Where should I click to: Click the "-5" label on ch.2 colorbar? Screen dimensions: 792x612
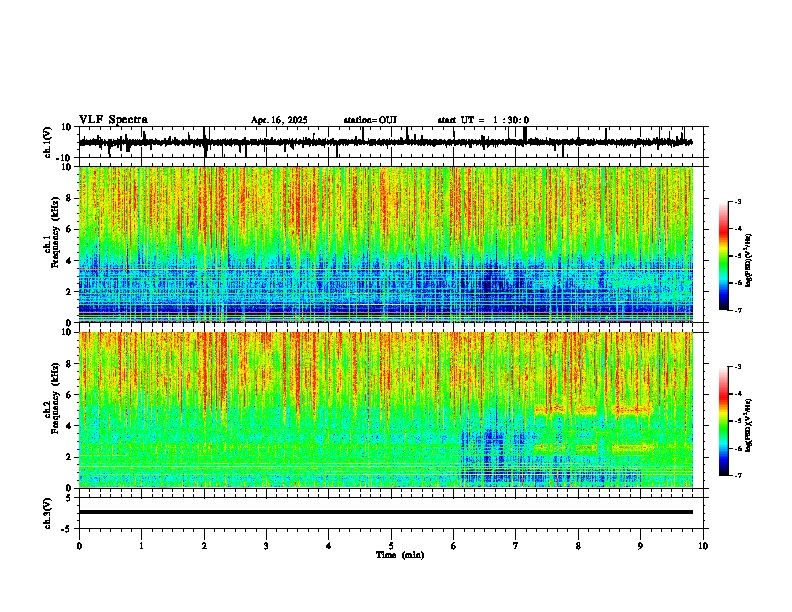pos(737,421)
